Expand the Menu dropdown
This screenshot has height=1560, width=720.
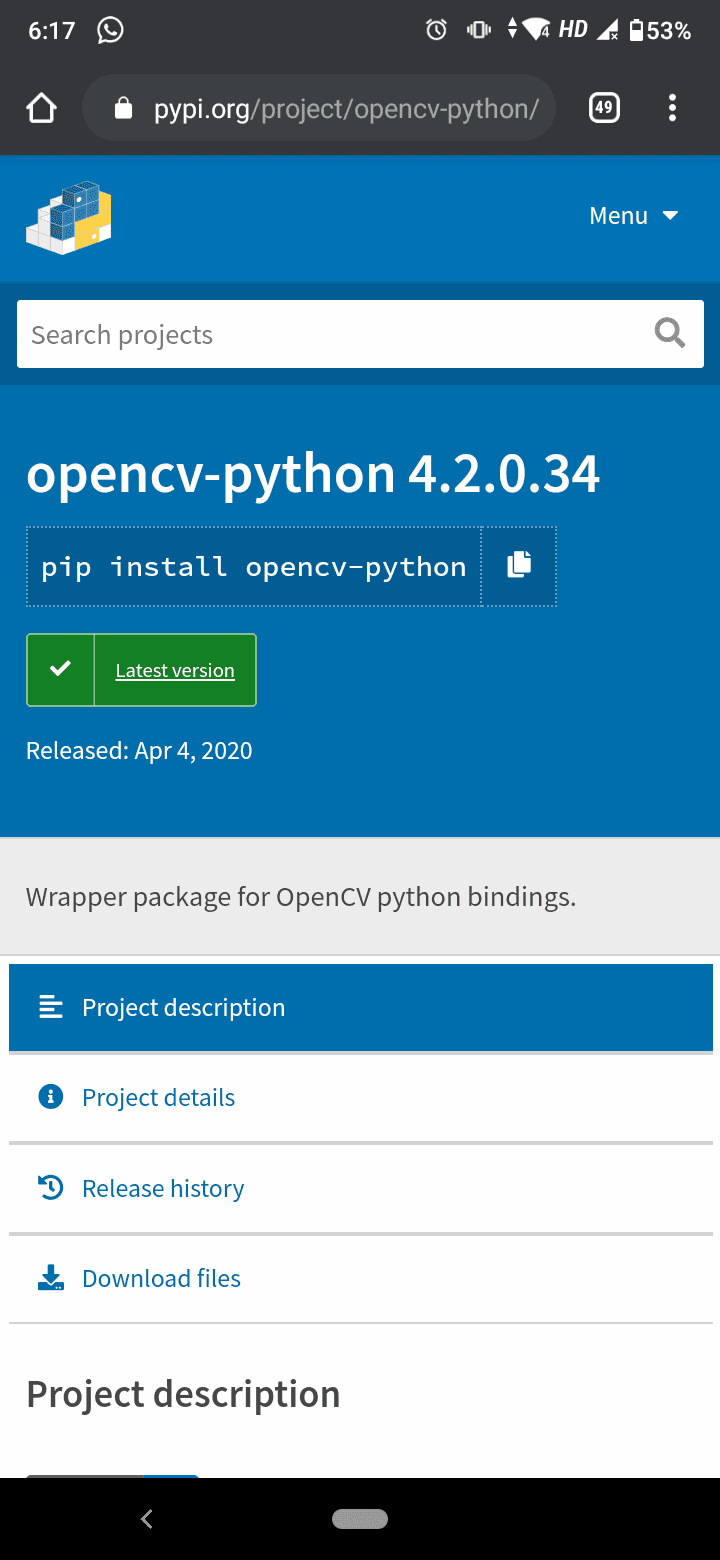tap(634, 216)
